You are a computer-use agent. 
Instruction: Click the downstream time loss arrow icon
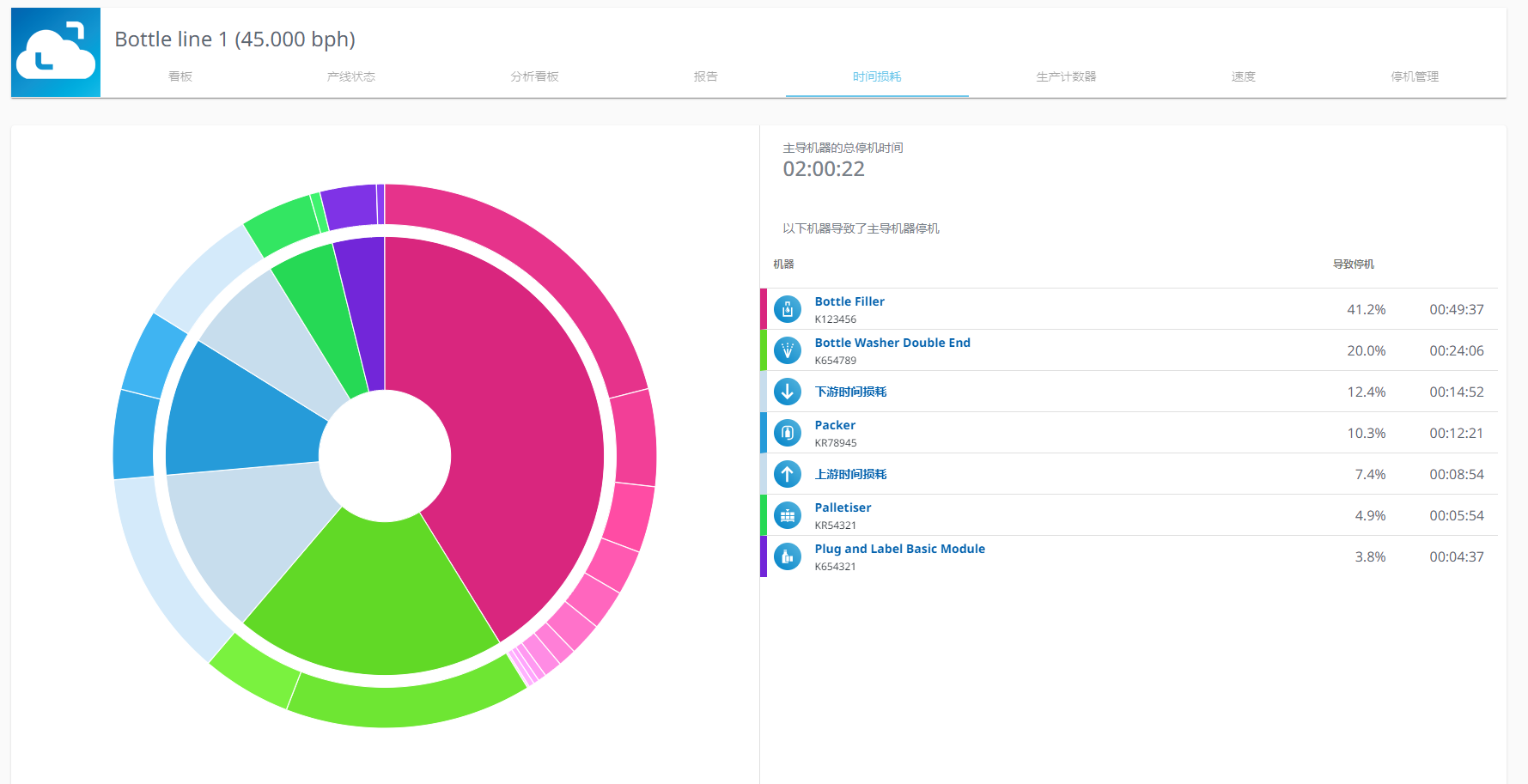point(787,392)
